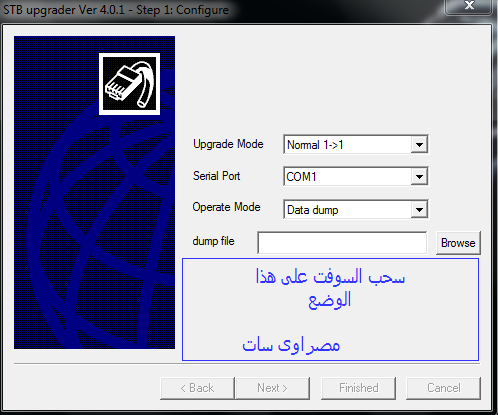This screenshot has width=498, height=415.
Task: Click the 'Next >' button
Action: point(272,388)
